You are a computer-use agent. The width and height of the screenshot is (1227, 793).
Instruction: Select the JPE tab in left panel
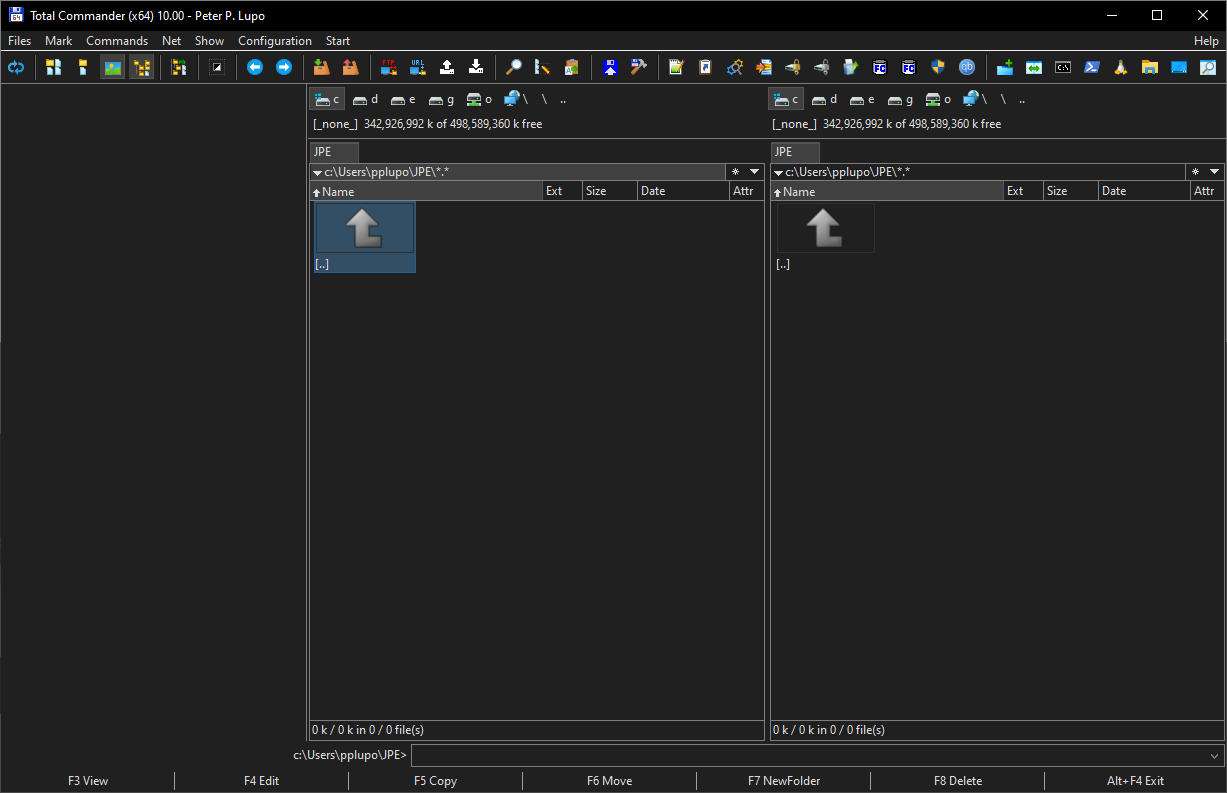(334, 152)
